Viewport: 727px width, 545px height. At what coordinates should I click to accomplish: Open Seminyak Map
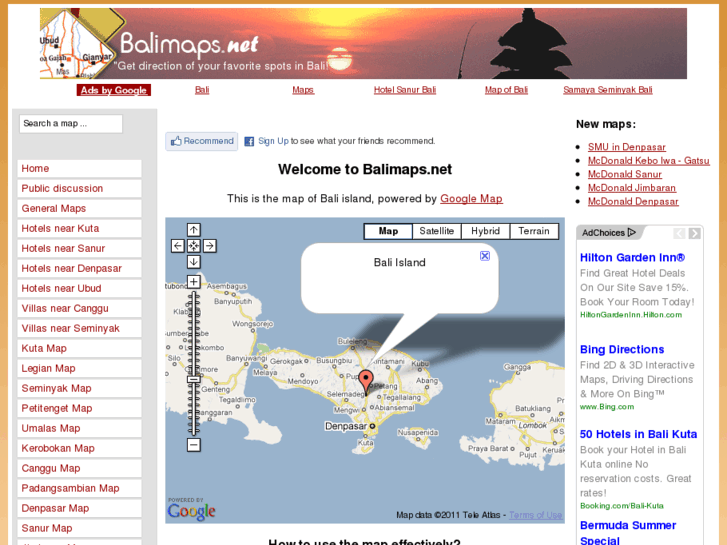pos(79,388)
